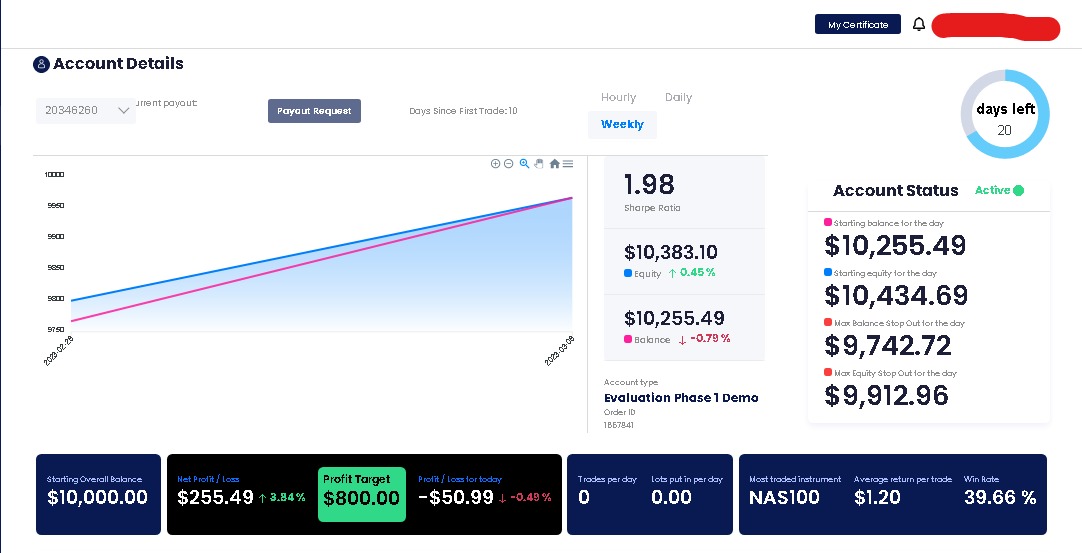Reset chart zoom with home icon
Image resolution: width=1082 pixels, height=553 pixels.
[x=554, y=164]
